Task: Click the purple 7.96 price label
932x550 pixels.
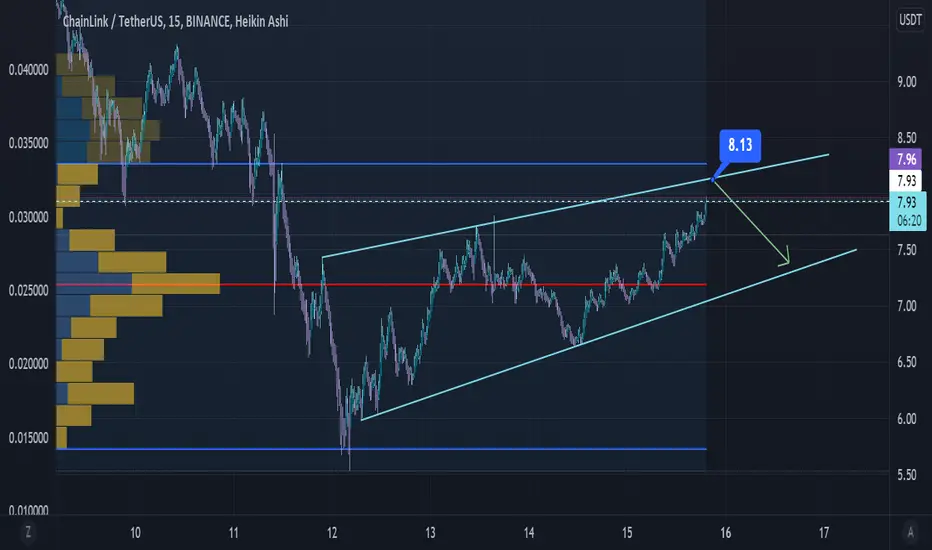Action: 906,159
